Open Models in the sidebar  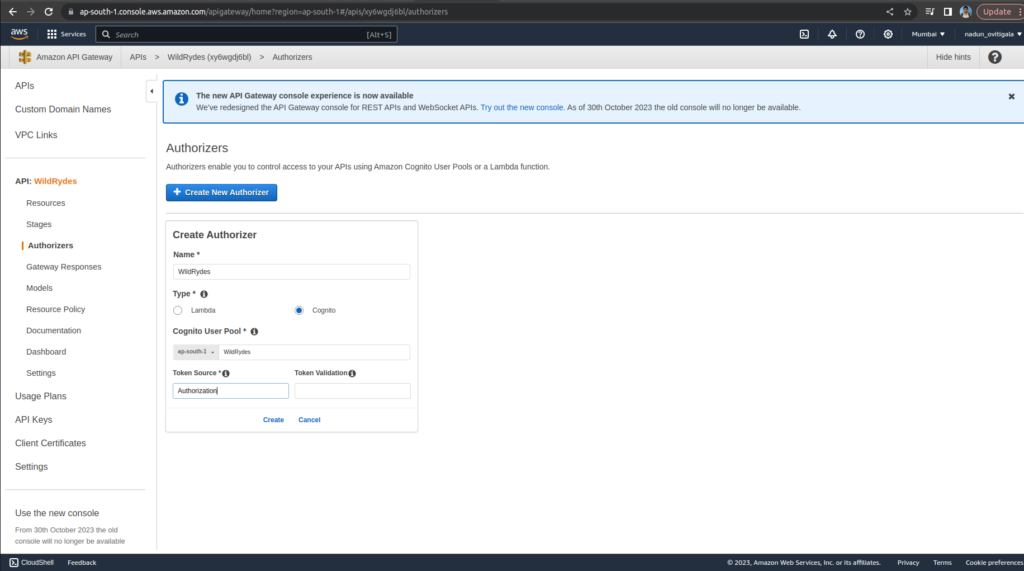click(39, 288)
